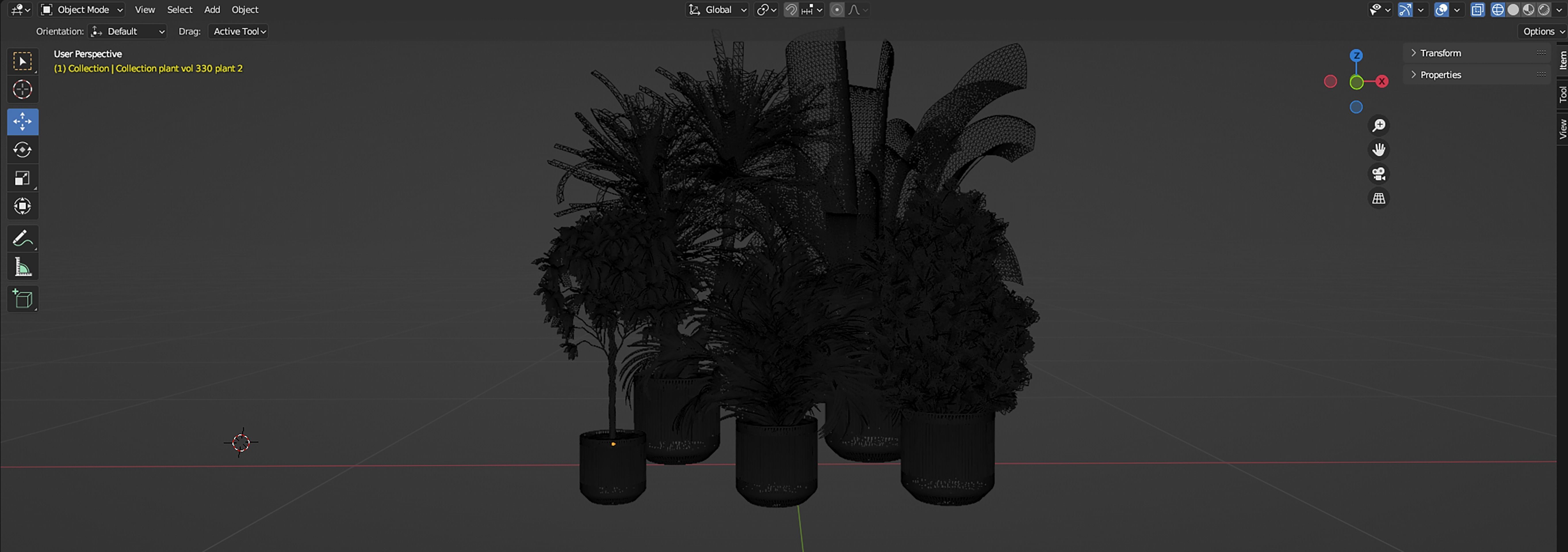Click 'Collection plant vol 330 plant 2' text

pos(179,69)
